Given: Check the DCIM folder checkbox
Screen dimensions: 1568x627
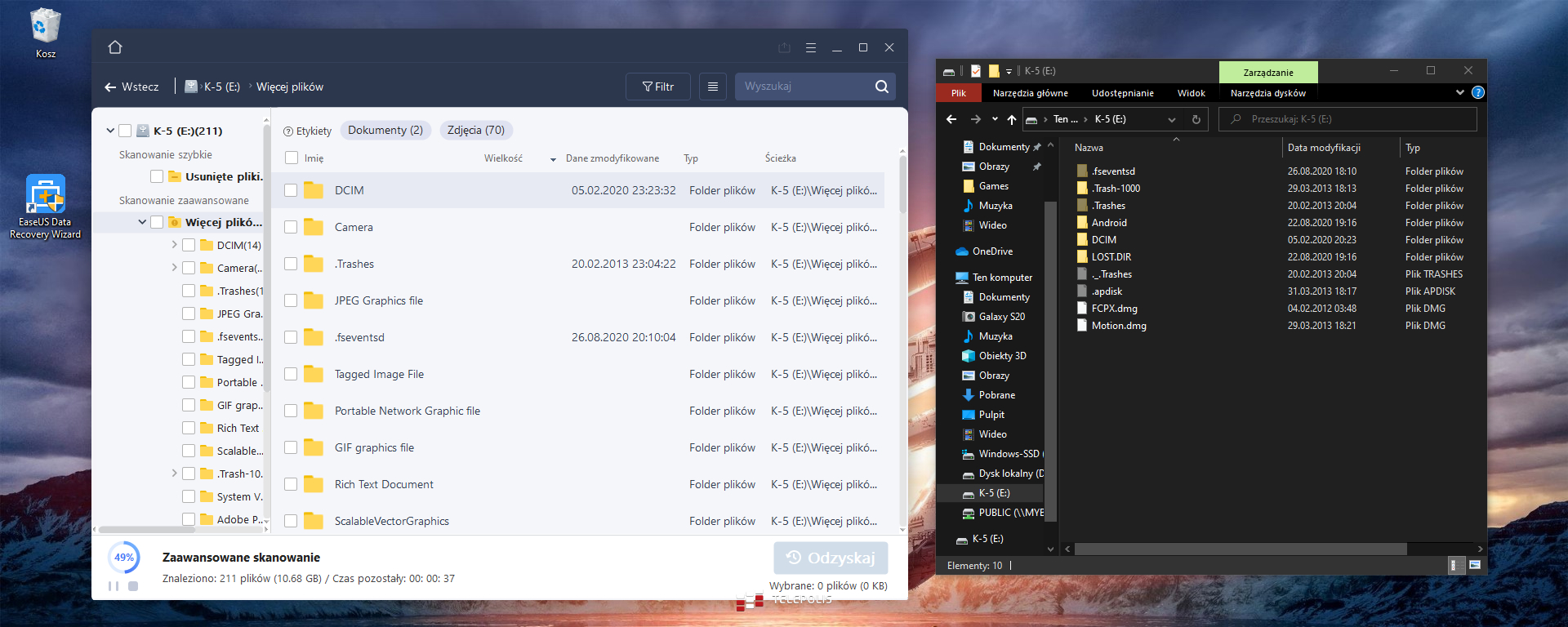Looking at the screenshot, I should point(291,190).
